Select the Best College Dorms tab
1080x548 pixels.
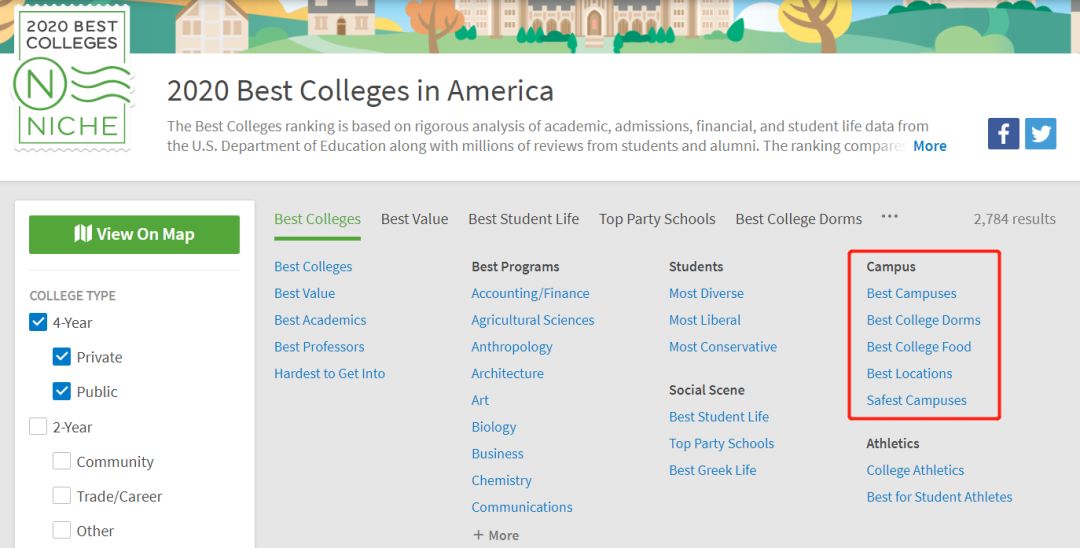pos(798,219)
